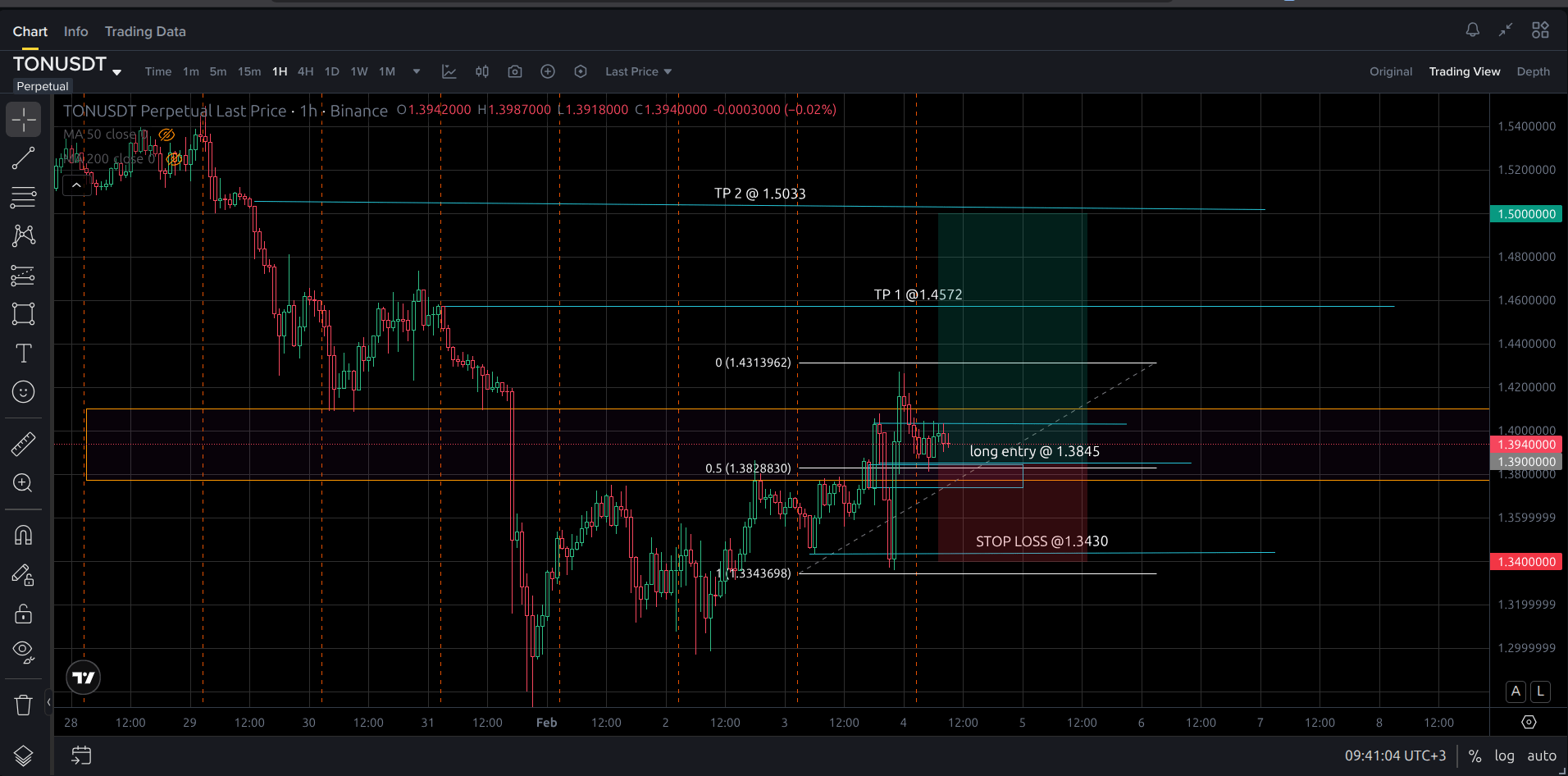This screenshot has width=1568, height=776.
Task: Open chart settings hexagon icon
Action: coord(581,71)
